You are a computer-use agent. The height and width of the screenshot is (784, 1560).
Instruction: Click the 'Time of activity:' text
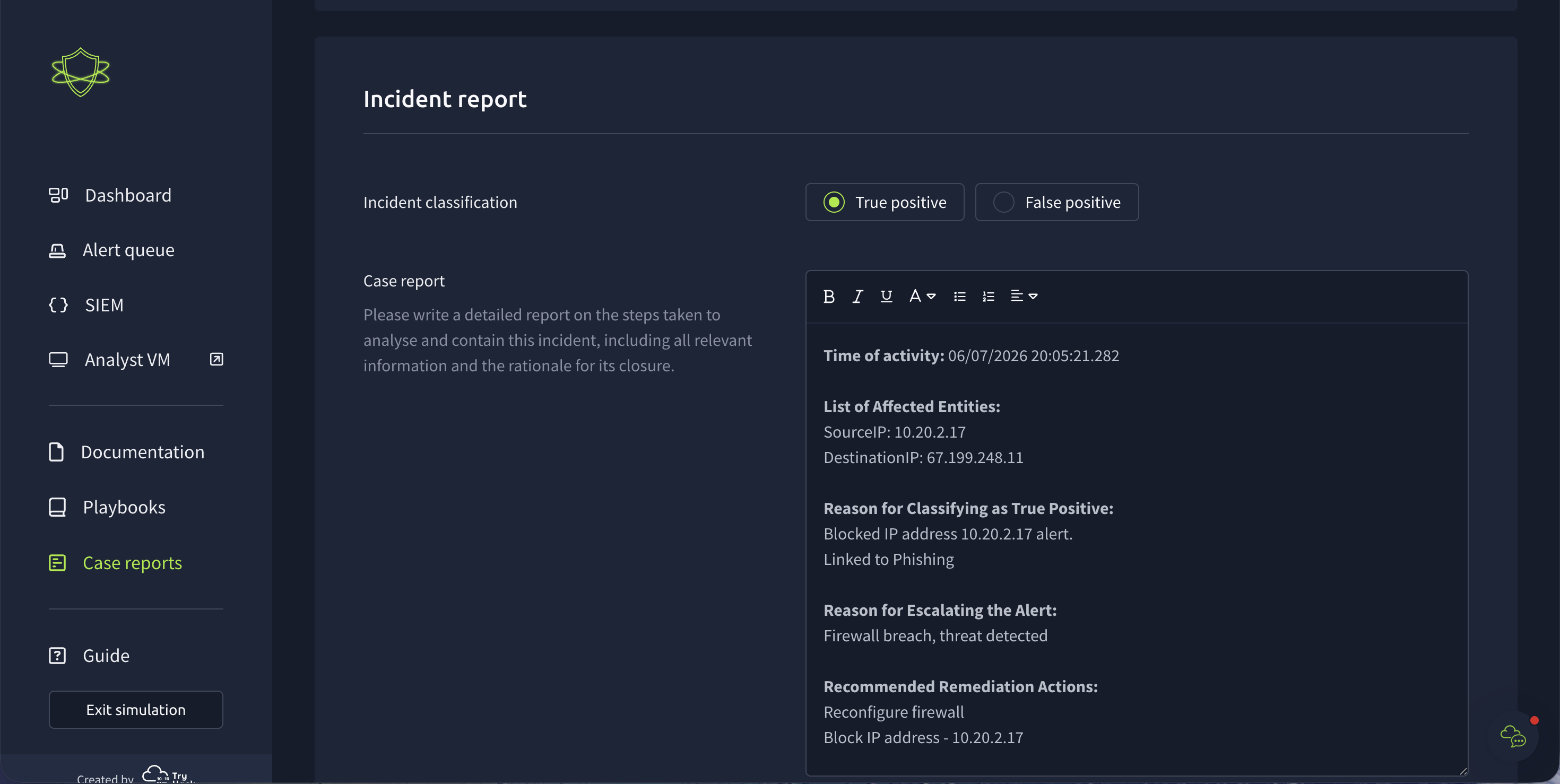pos(883,355)
